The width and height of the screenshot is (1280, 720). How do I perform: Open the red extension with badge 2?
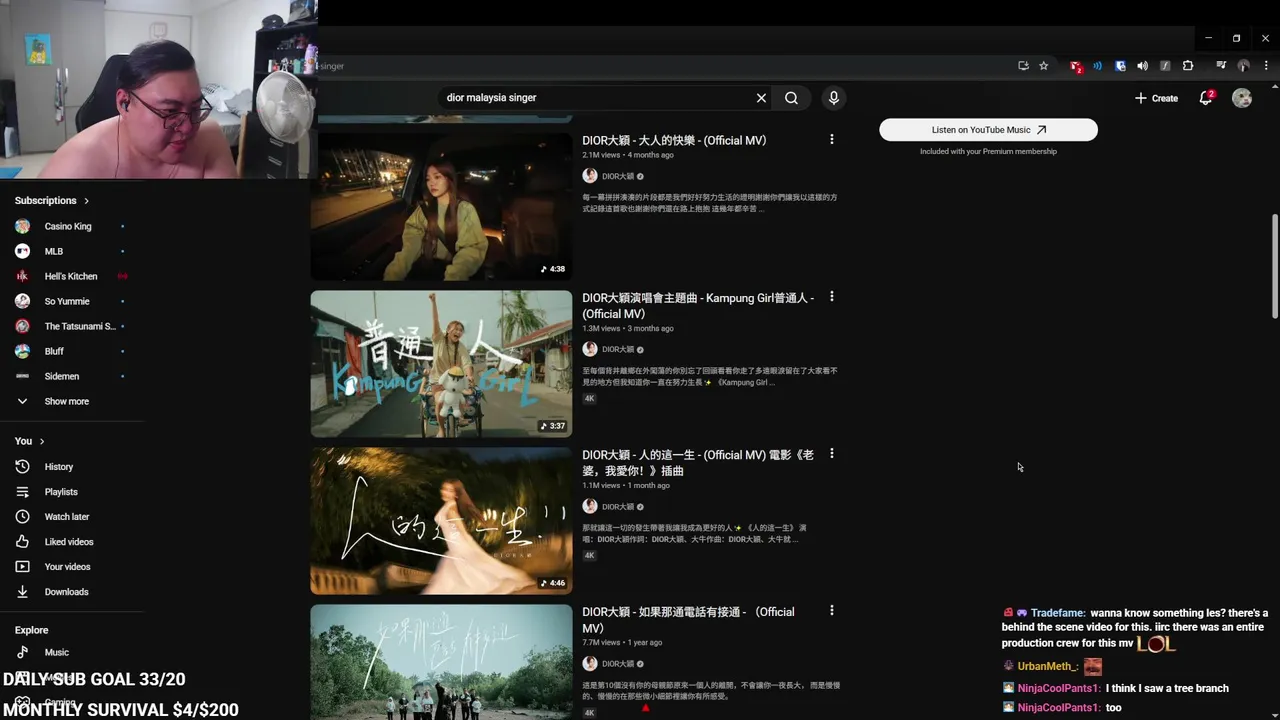click(x=1075, y=66)
